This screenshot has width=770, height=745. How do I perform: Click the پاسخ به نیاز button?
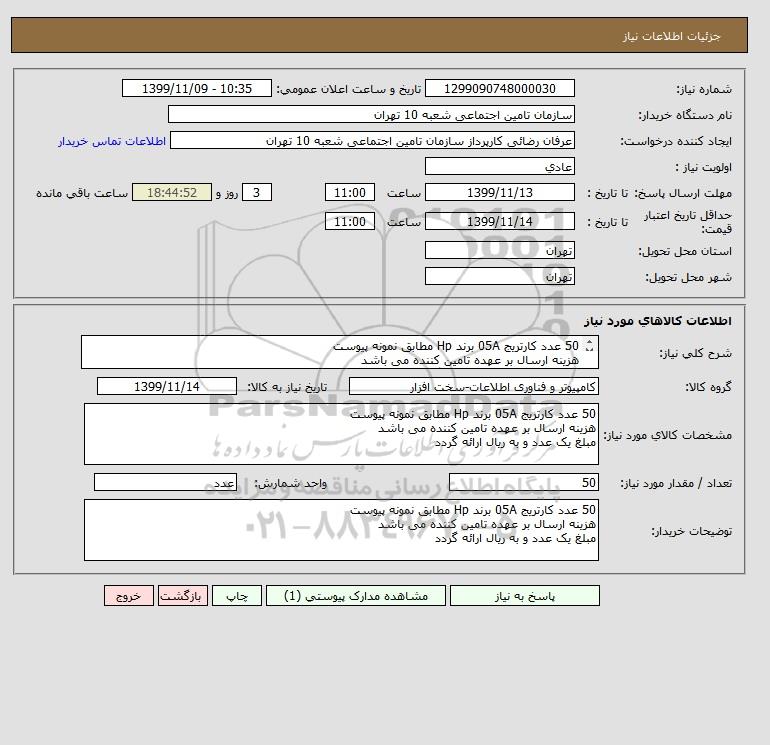(524, 596)
